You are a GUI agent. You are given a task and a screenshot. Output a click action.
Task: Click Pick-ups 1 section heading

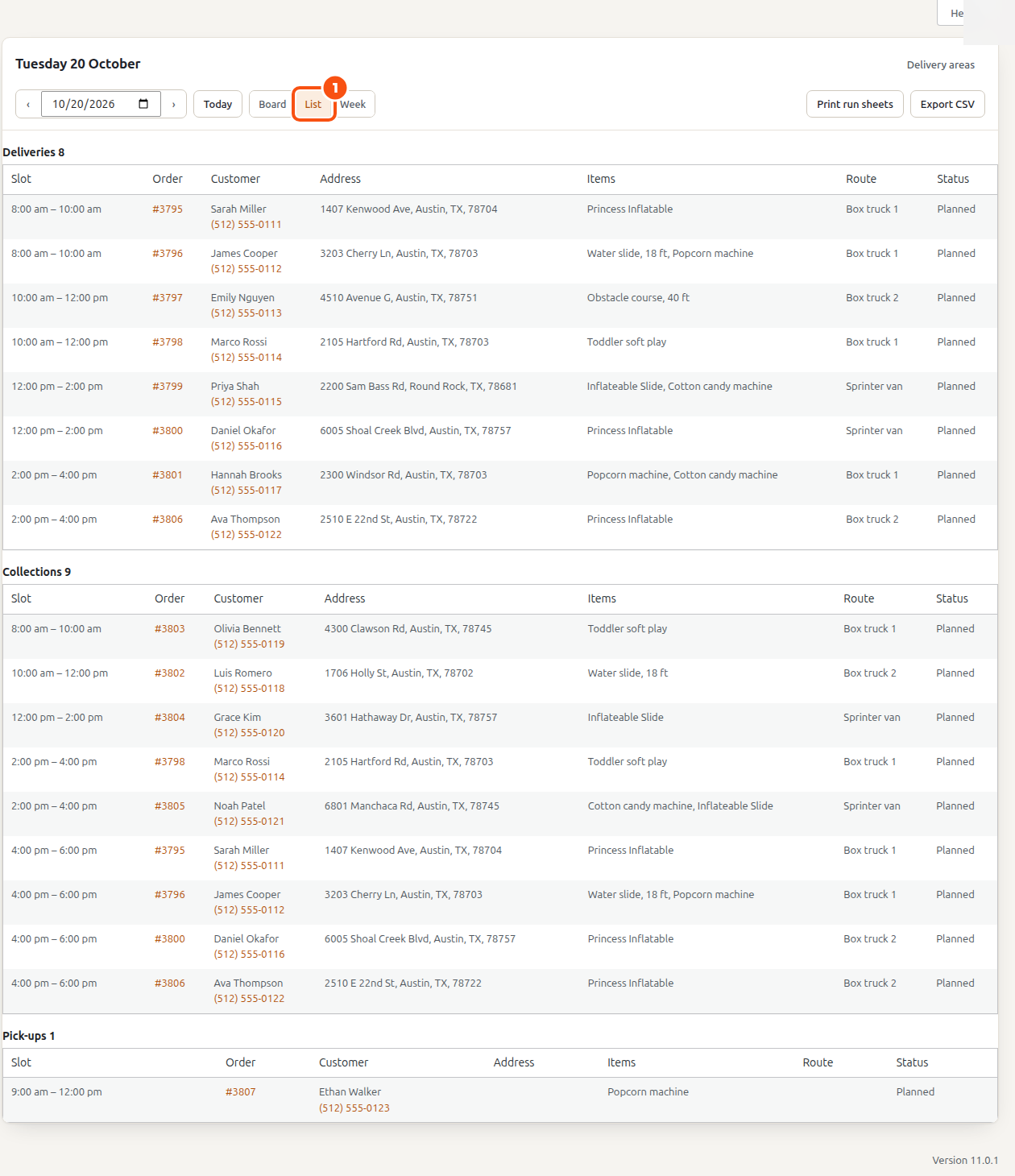coord(29,1036)
